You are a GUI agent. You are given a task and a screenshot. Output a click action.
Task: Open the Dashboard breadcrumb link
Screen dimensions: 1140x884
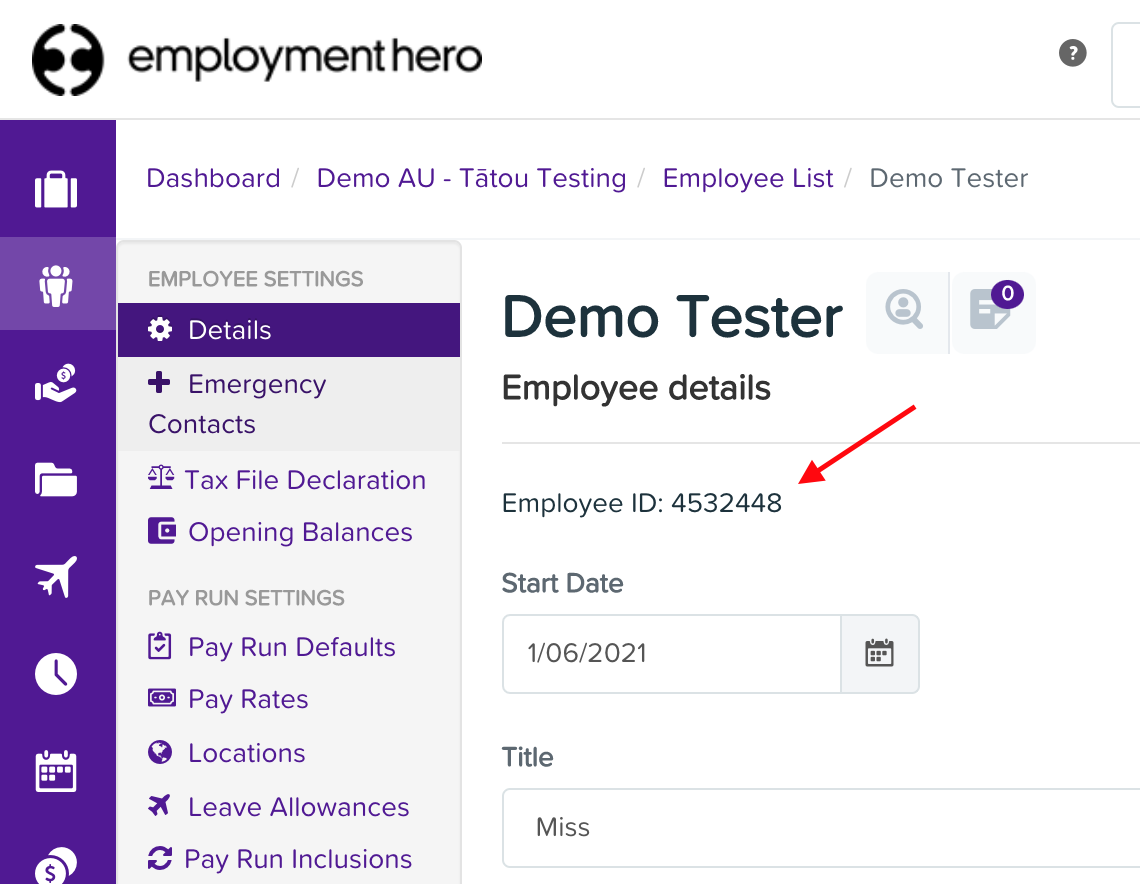(x=213, y=177)
